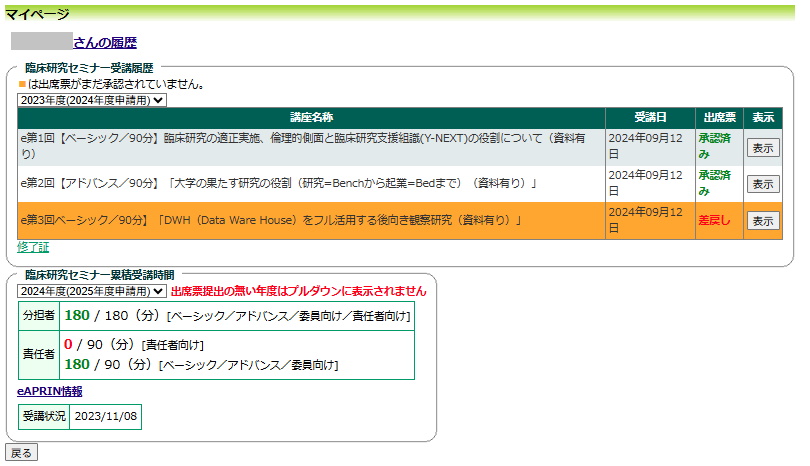This screenshot has height=466, width=810.
Task: Open the 修了証 certificate link
Action: pos(33,247)
